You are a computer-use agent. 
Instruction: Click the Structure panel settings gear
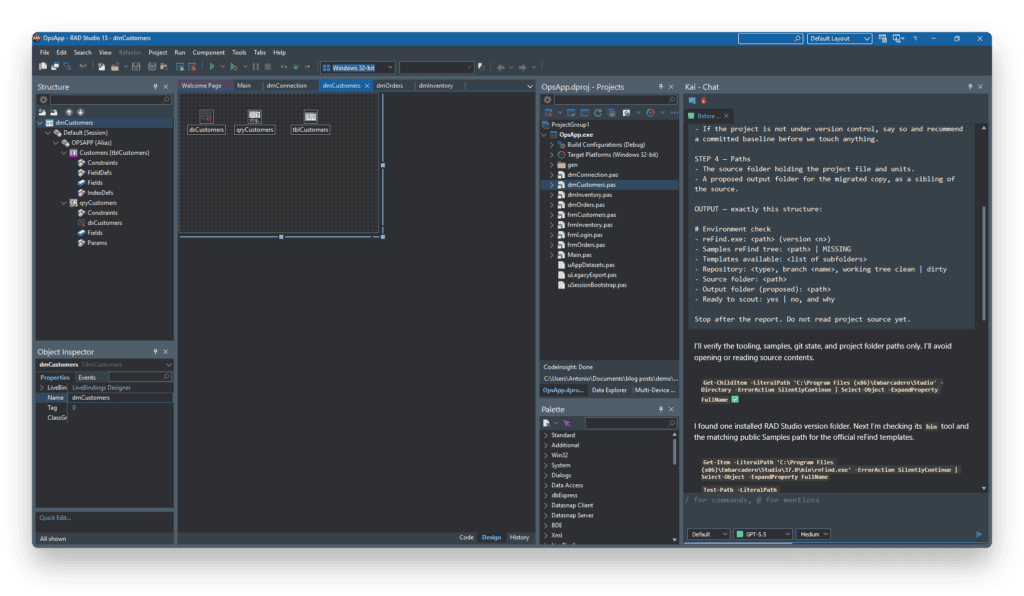click(x=44, y=100)
